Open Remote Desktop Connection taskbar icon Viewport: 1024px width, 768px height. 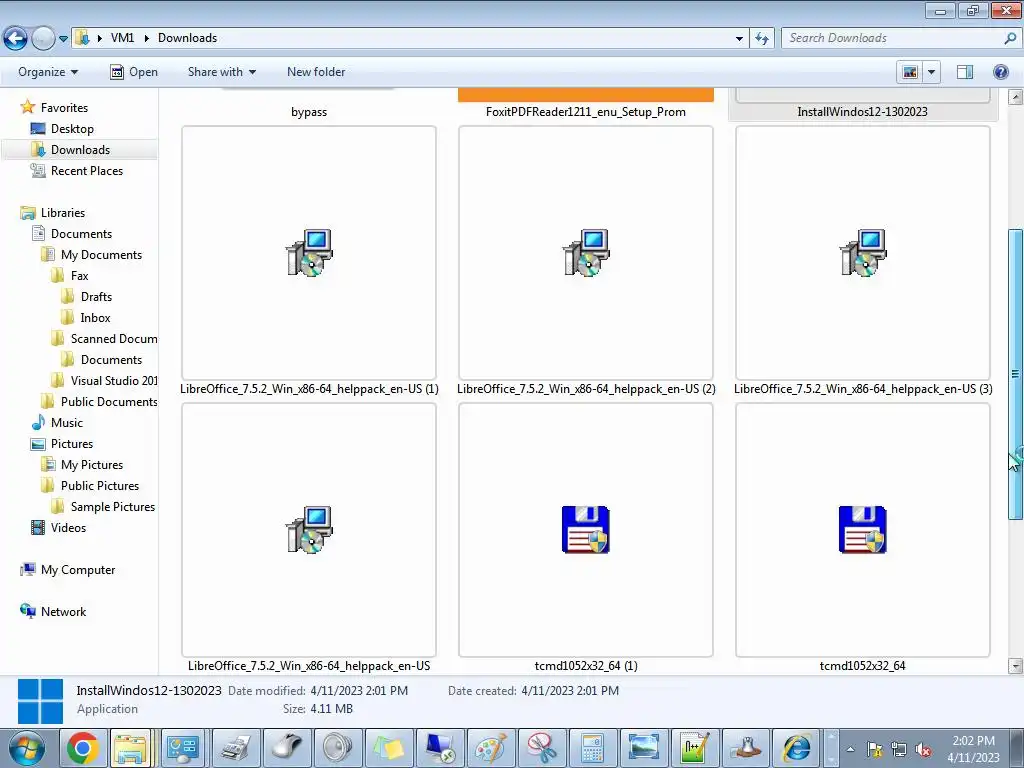[440, 748]
